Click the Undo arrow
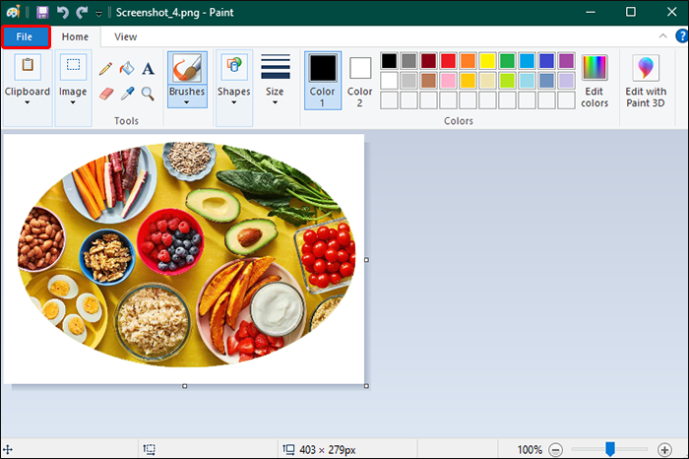 pyautogui.click(x=62, y=12)
